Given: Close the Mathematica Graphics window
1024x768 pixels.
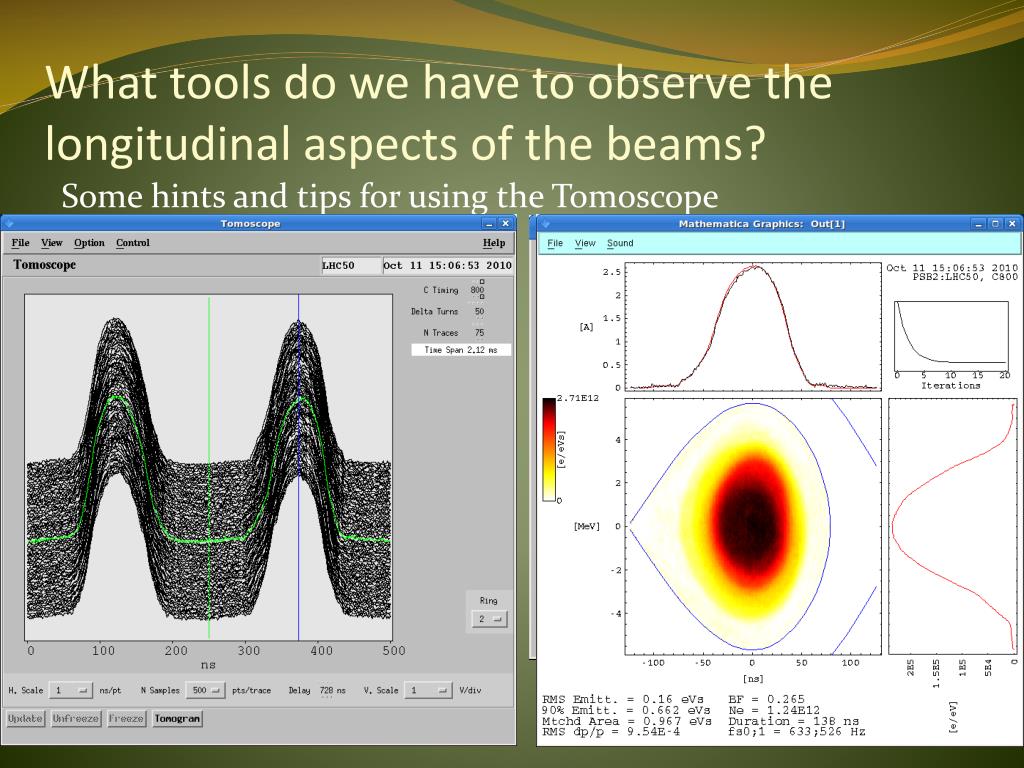Looking at the screenshot, I should 1012,224.
